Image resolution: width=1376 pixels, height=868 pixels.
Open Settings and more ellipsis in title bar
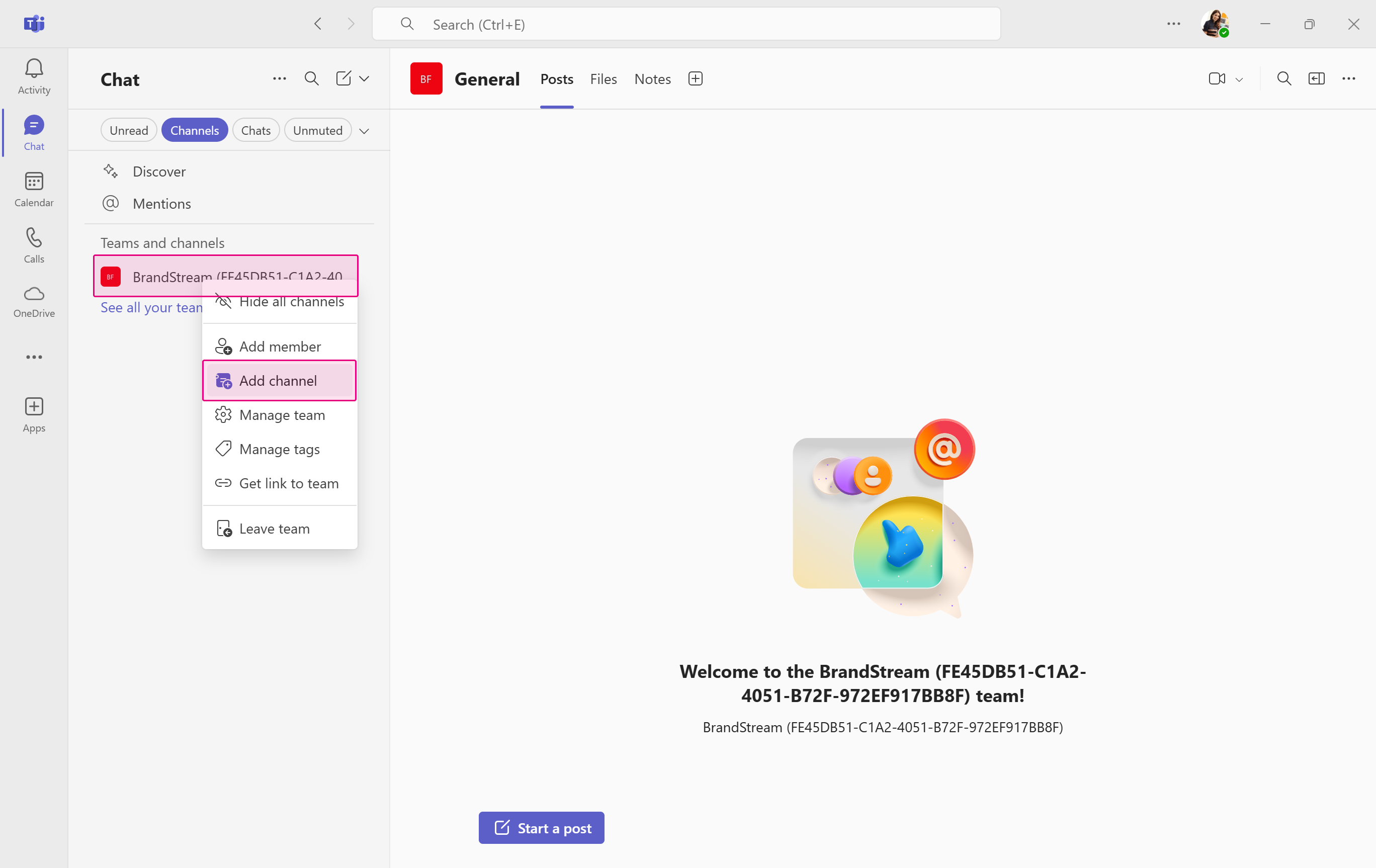point(1174,24)
